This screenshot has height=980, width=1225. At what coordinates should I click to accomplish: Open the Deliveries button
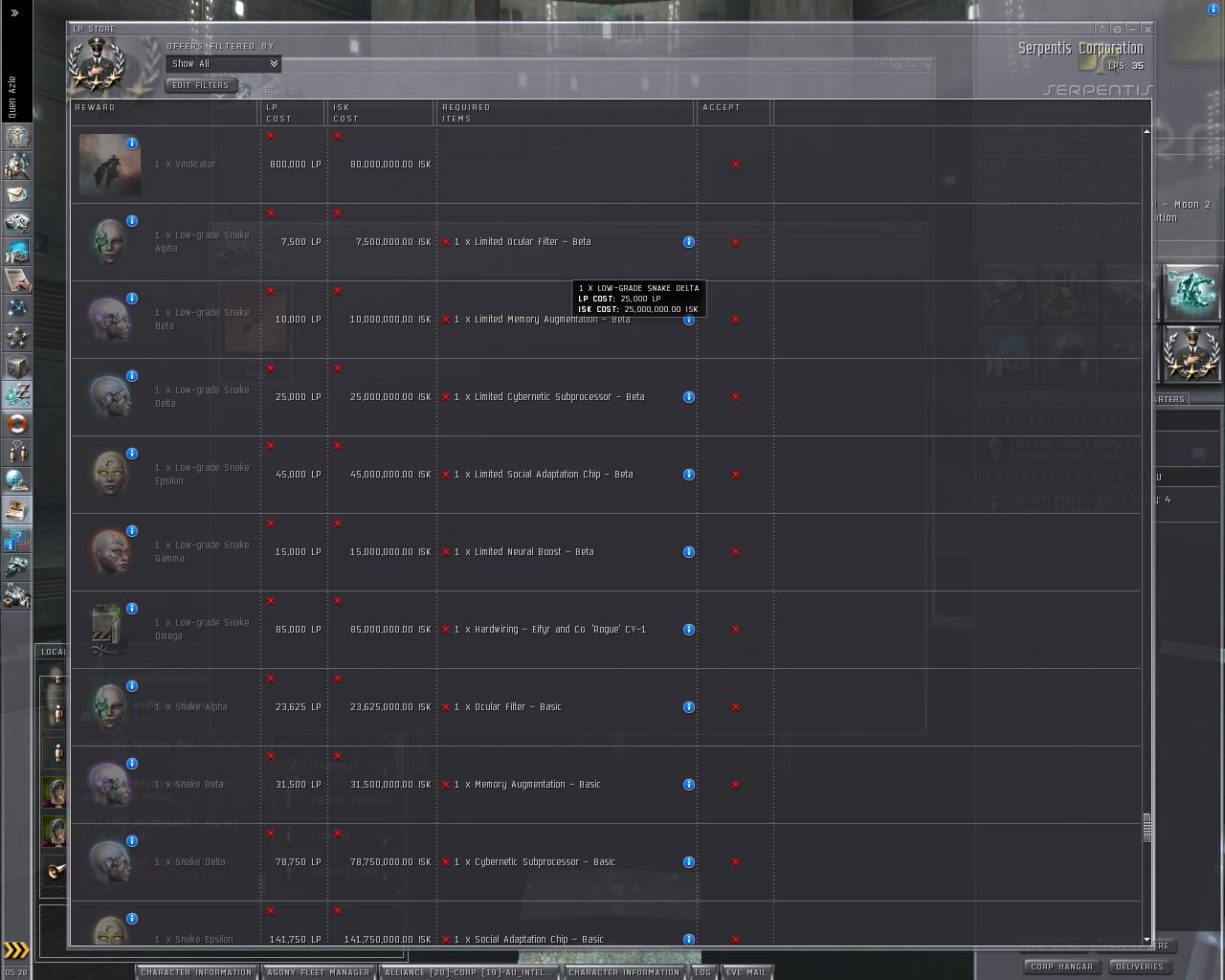pos(1140,967)
